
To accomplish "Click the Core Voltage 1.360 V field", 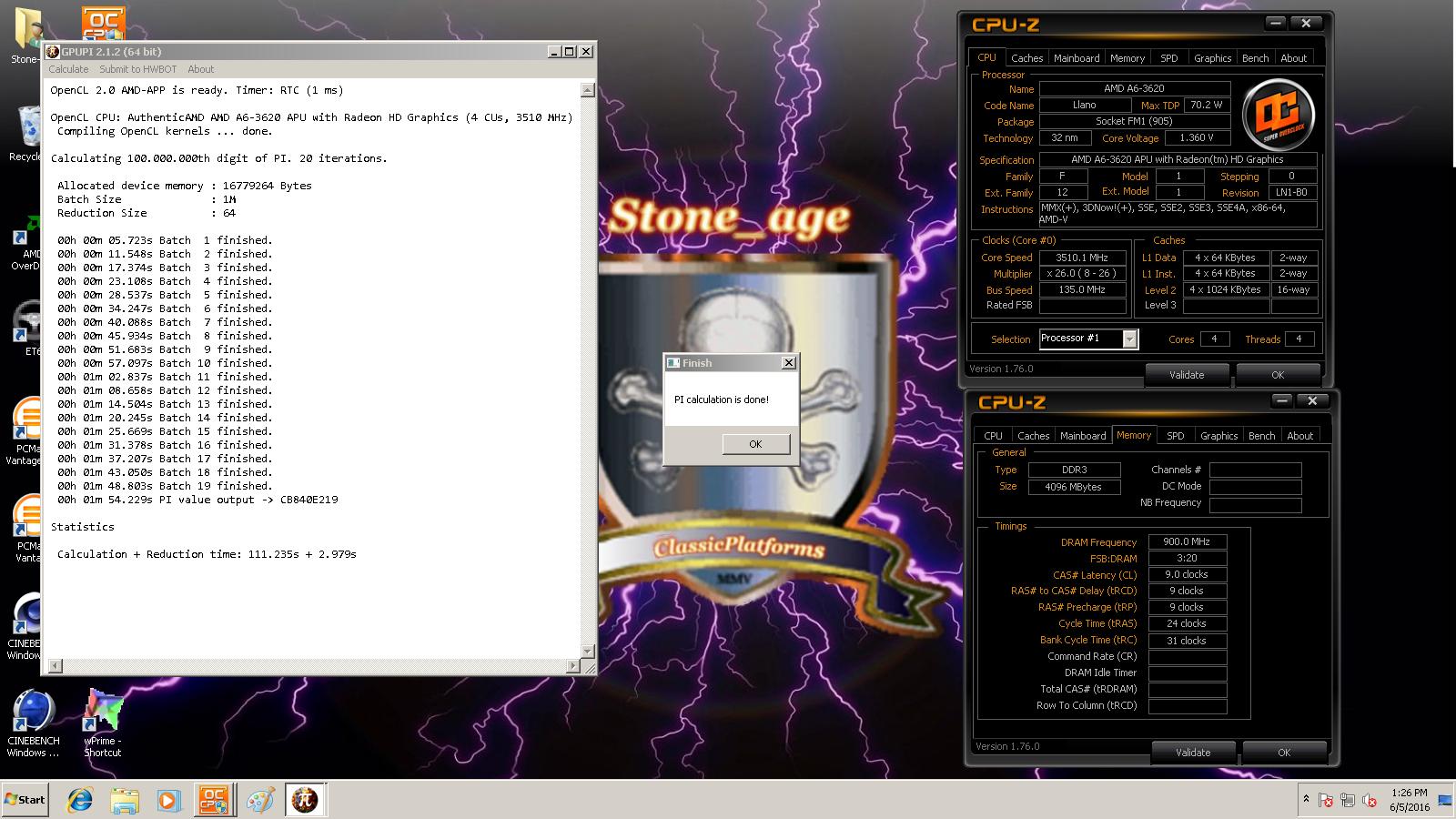I will pos(1196,138).
